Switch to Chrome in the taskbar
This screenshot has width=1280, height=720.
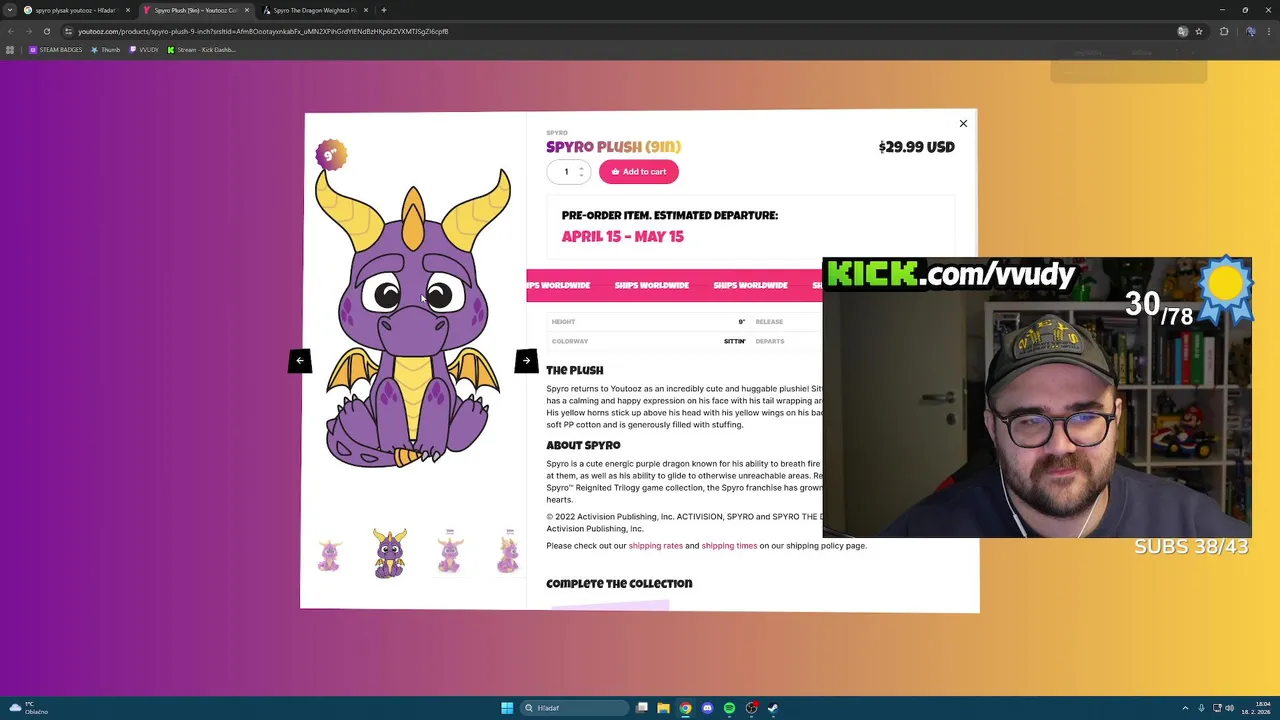click(685, 708)
